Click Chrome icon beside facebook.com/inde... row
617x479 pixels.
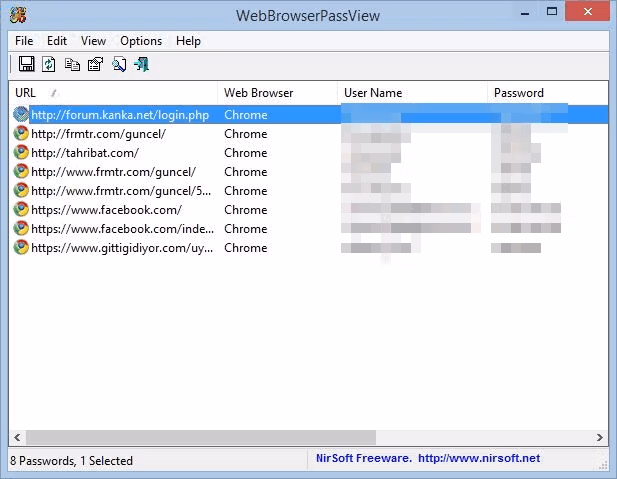(21, 228)
